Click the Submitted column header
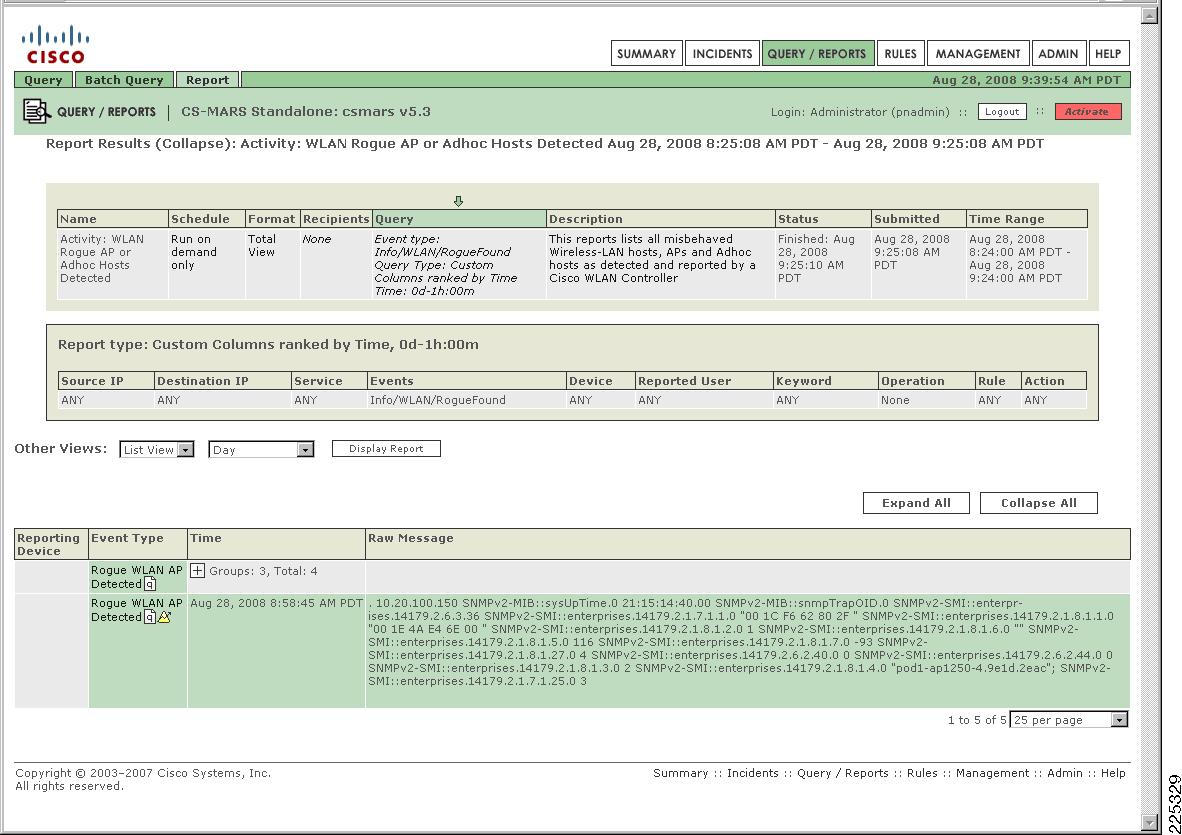Screen dimensions: 1182x835 click(x=918, y=219)
